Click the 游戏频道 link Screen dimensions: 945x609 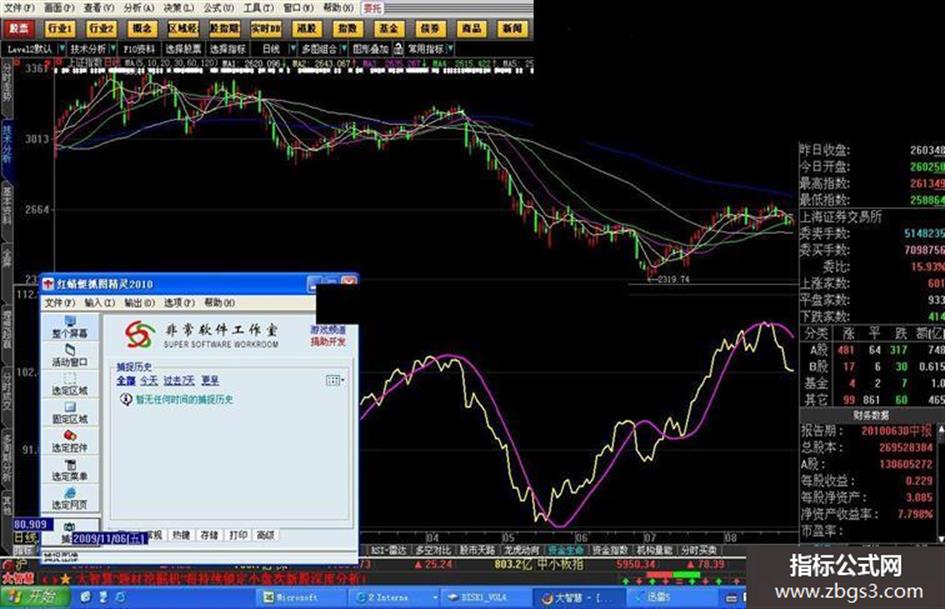(328, 330)
